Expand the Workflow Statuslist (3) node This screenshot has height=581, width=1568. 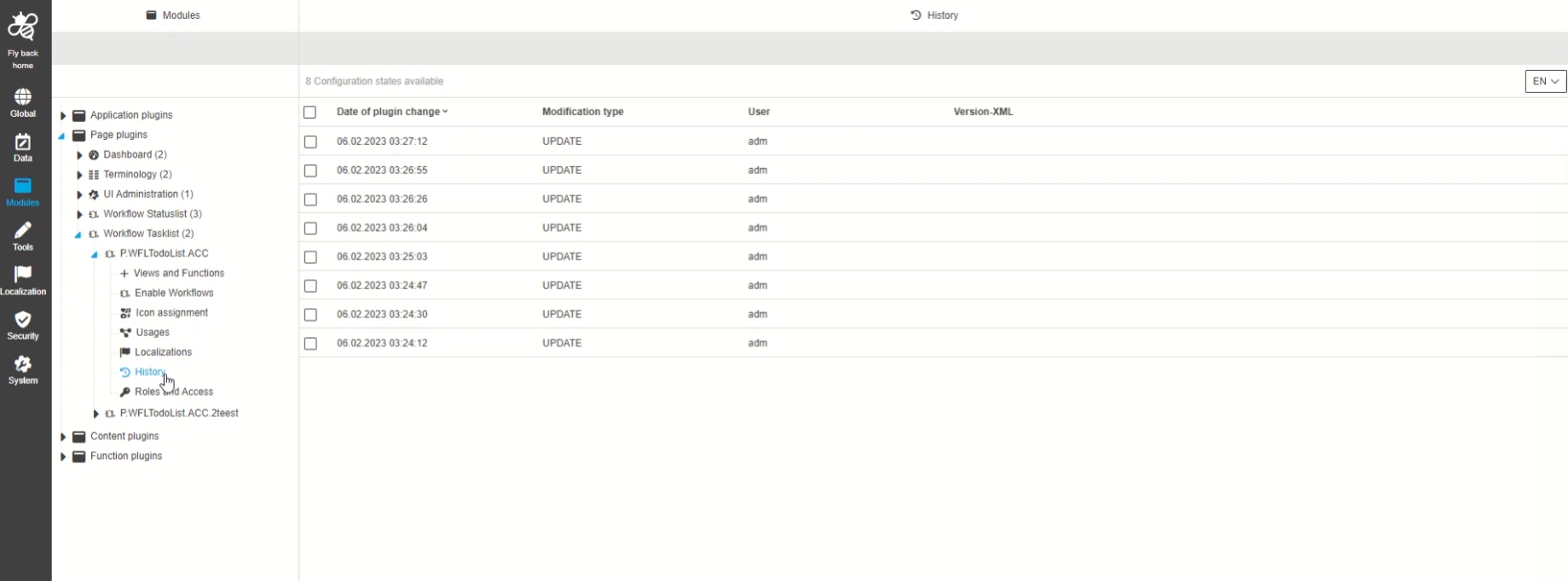point(79,214)
